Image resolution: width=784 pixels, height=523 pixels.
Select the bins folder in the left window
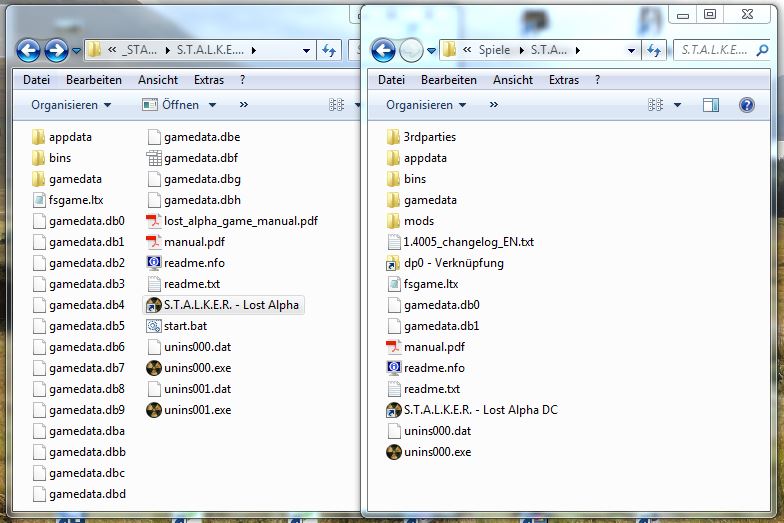click(x=51, y=158)
